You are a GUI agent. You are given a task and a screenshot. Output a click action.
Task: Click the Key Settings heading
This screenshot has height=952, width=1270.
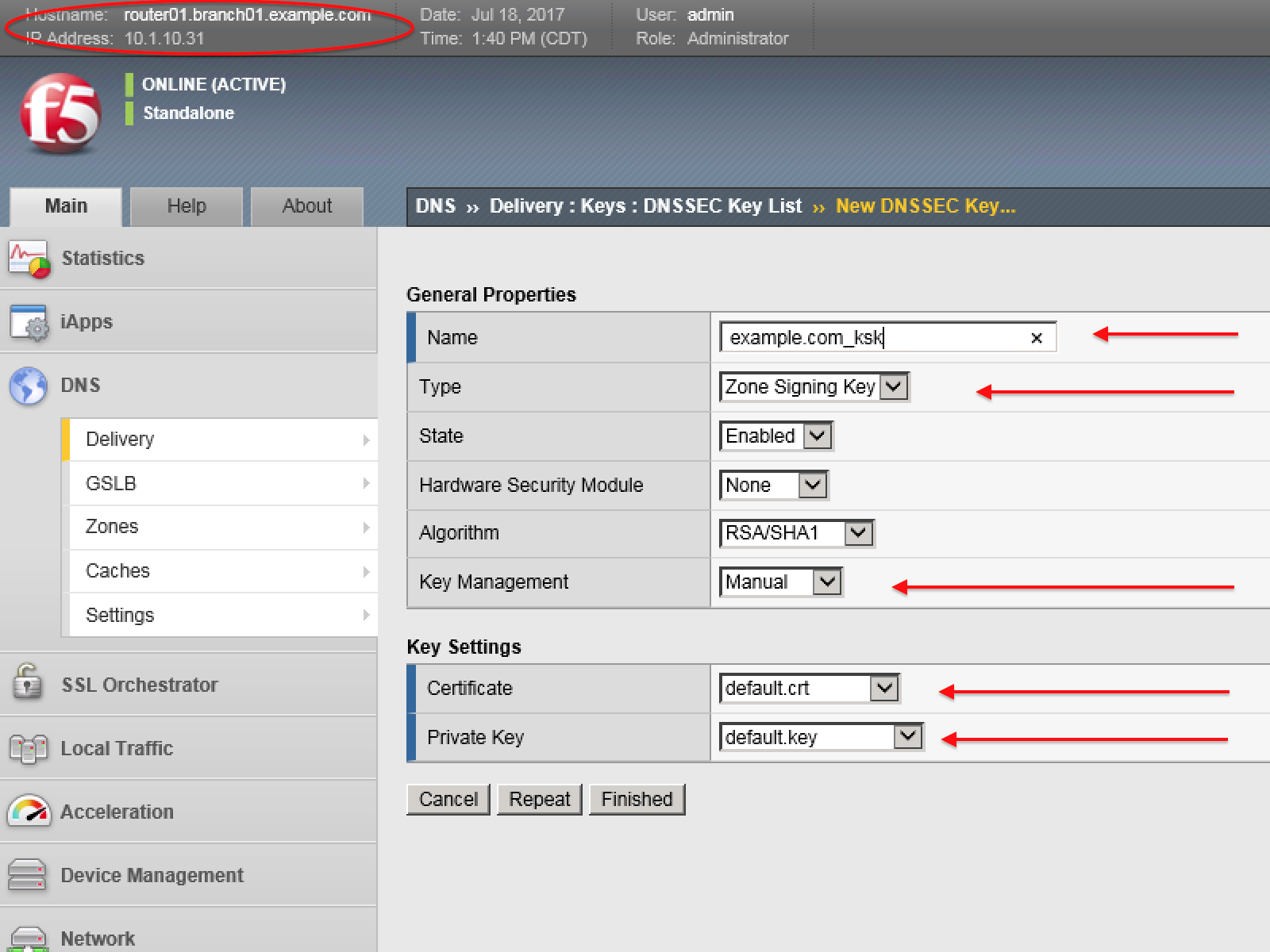(464, 647)
